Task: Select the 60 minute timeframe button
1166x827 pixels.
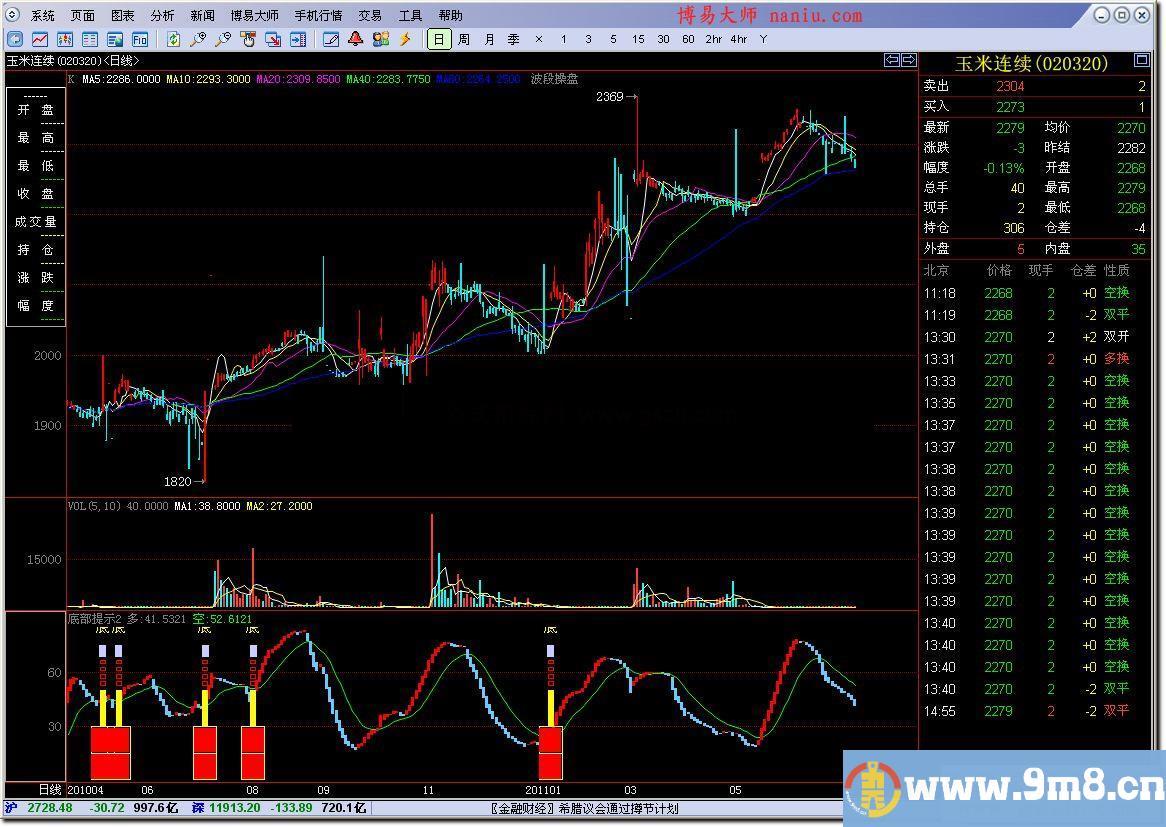Action: pos(688,40)
